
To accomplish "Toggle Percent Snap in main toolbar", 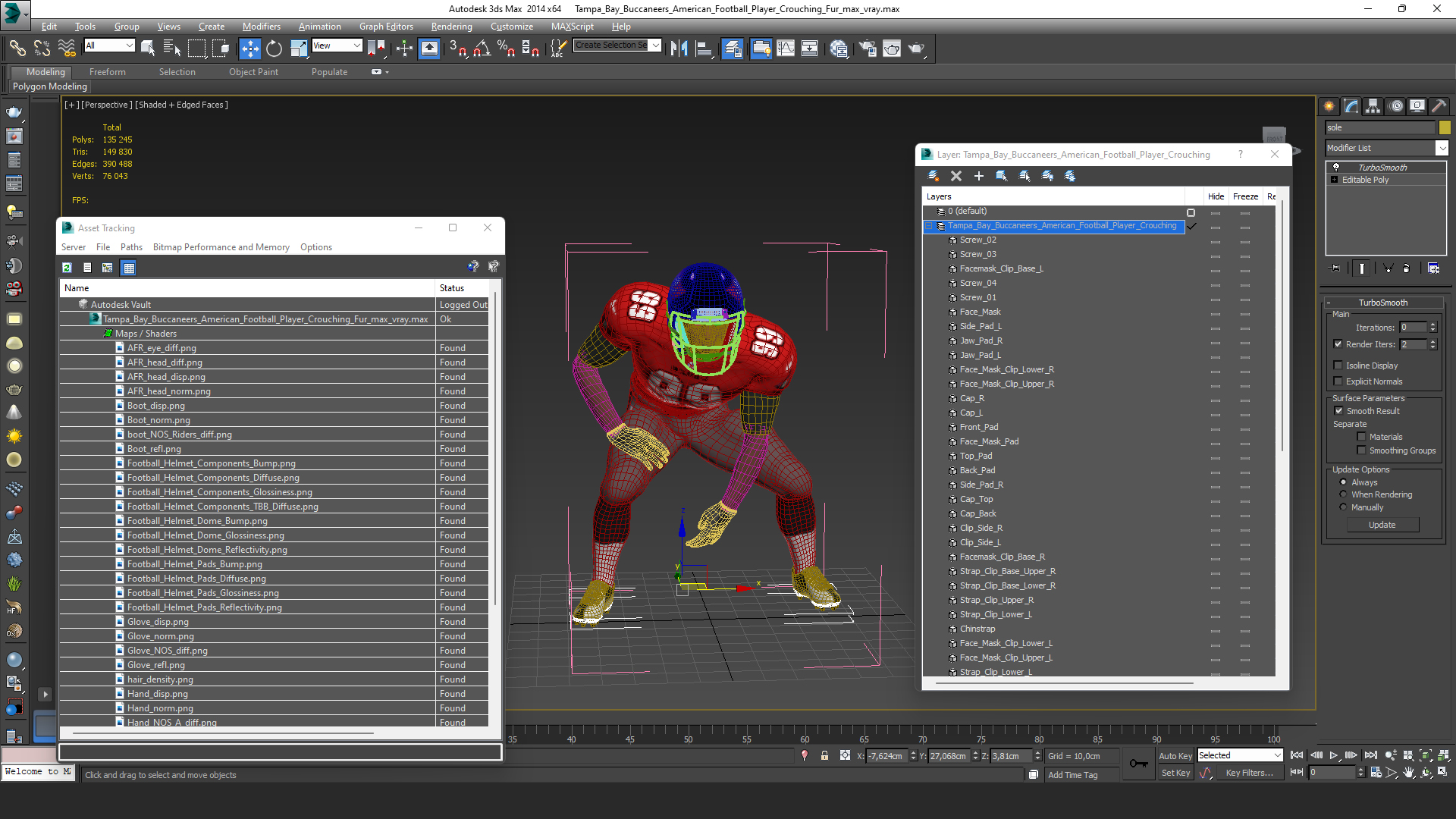I will pyautogui.click(x=506, y=49).
